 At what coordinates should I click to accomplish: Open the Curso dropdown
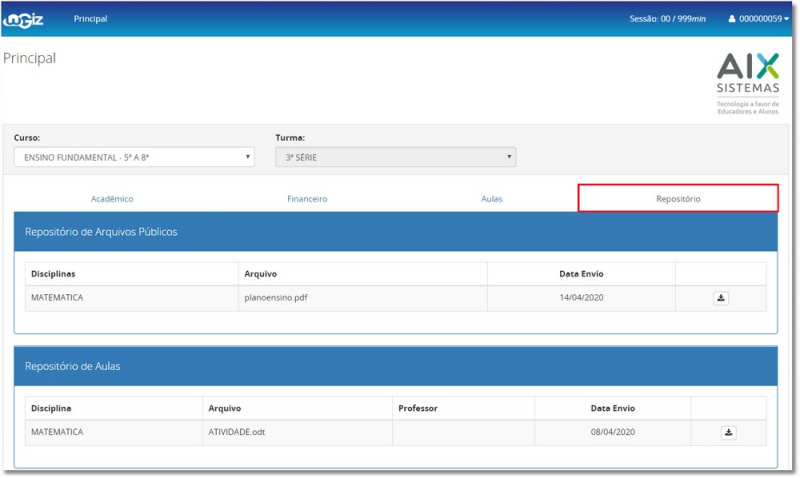(134, 157)
